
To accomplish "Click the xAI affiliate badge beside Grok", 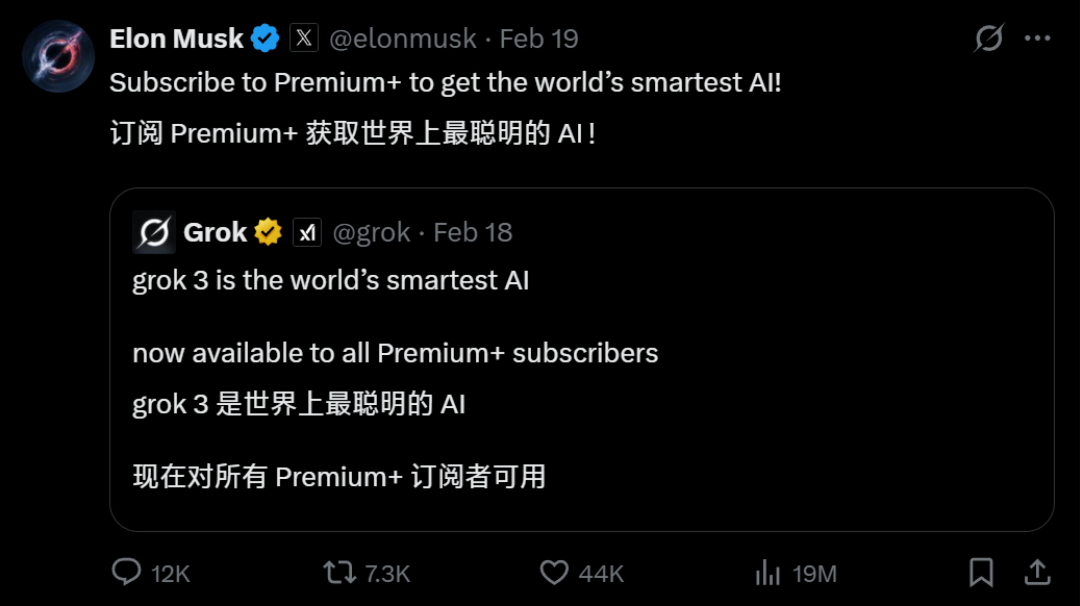I will (x=307, y=231).
